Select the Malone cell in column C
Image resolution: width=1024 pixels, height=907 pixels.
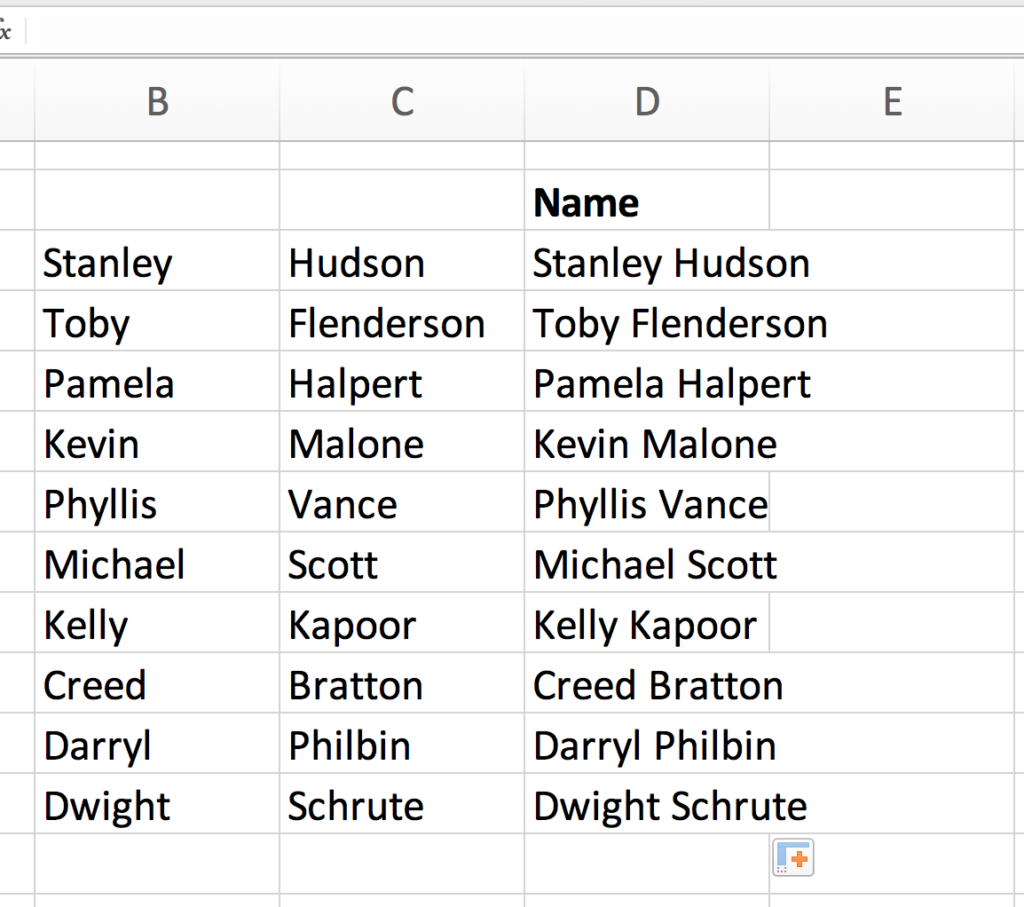(402, 442)
